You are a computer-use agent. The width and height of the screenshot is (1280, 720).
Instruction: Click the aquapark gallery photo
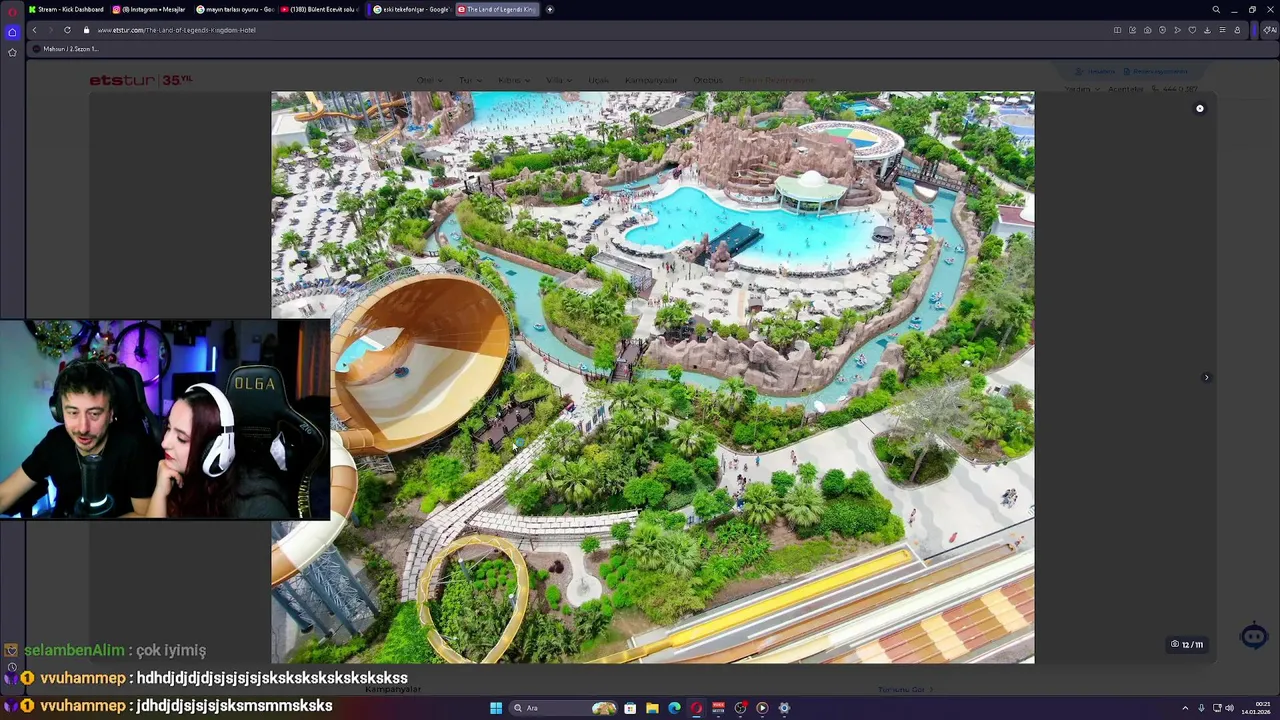653,377
